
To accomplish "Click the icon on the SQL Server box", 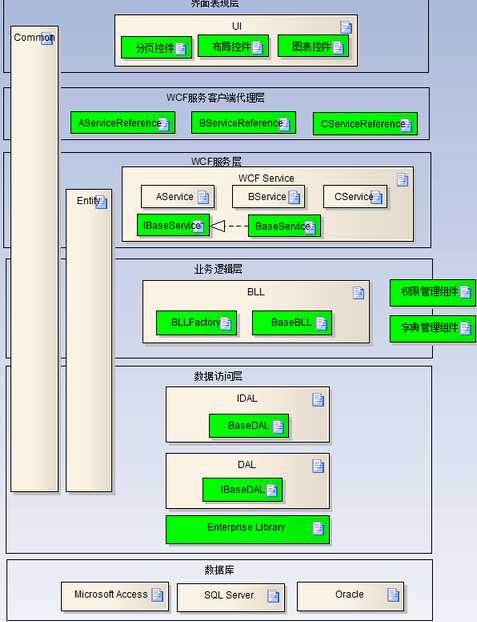I will pyautogui.click(x=273, y=596).
